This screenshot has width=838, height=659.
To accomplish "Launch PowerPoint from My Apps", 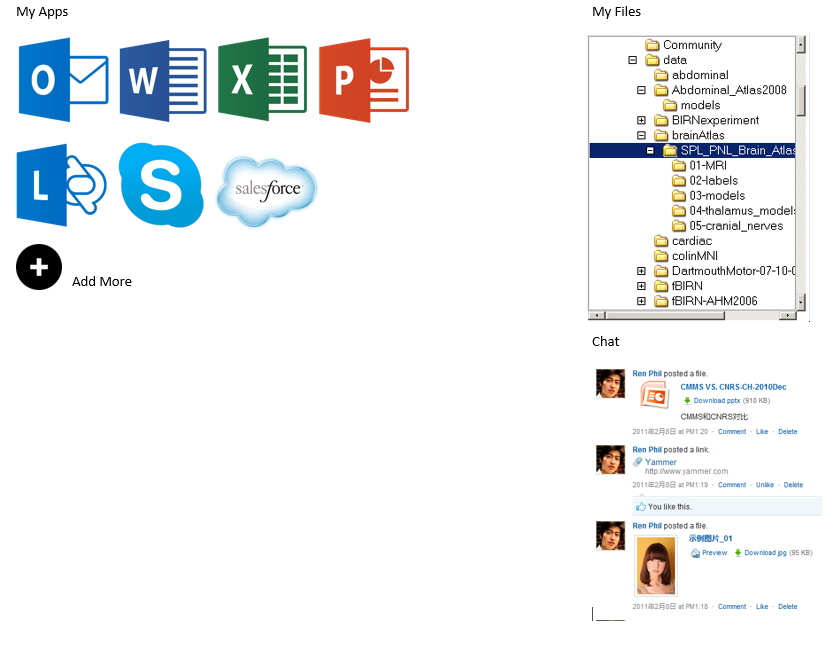I will (364, 80).
